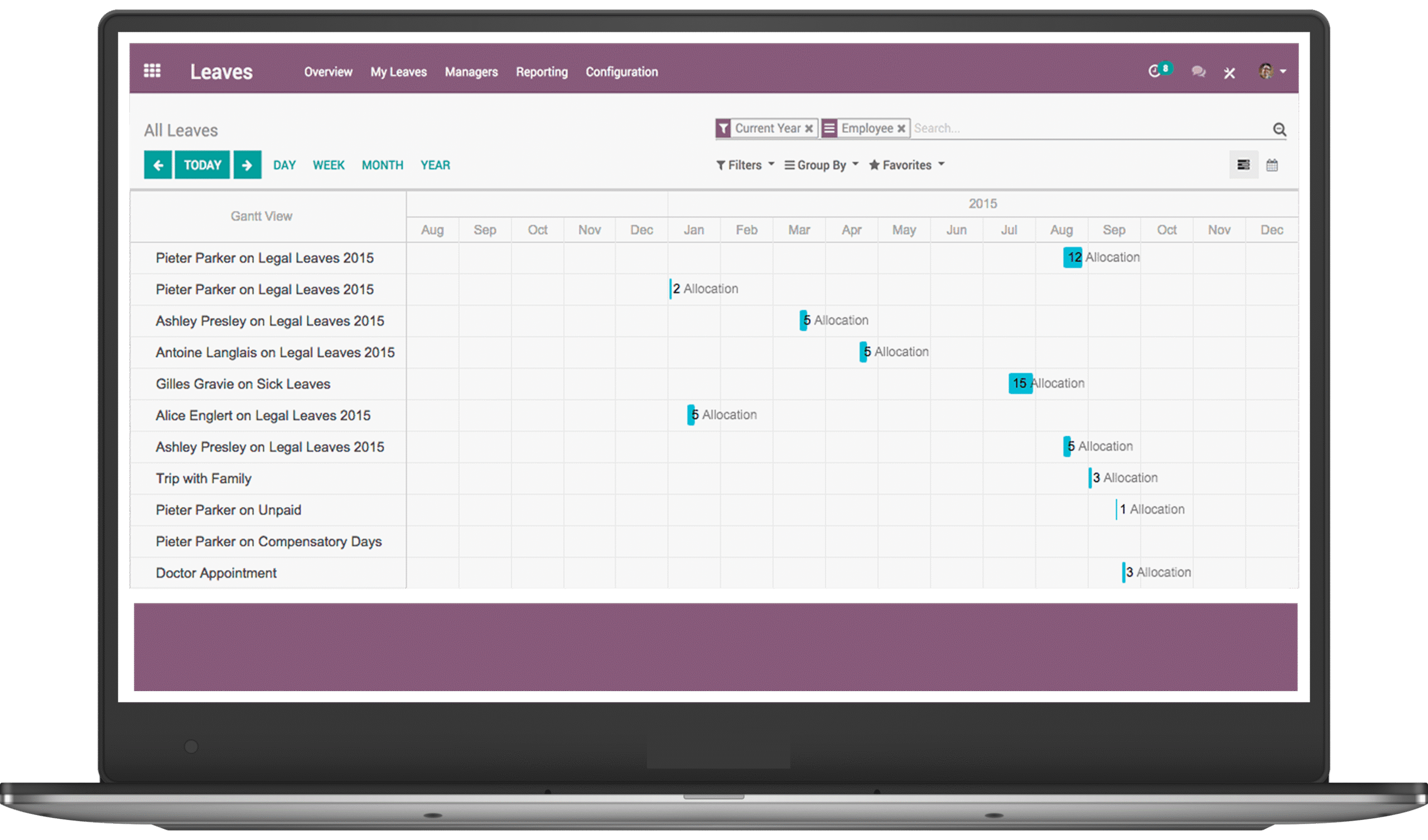The height and width of the screenshot is (840, 1428).
Task: Remove the Current Year filter tag
Action: (x=809, y=129)
